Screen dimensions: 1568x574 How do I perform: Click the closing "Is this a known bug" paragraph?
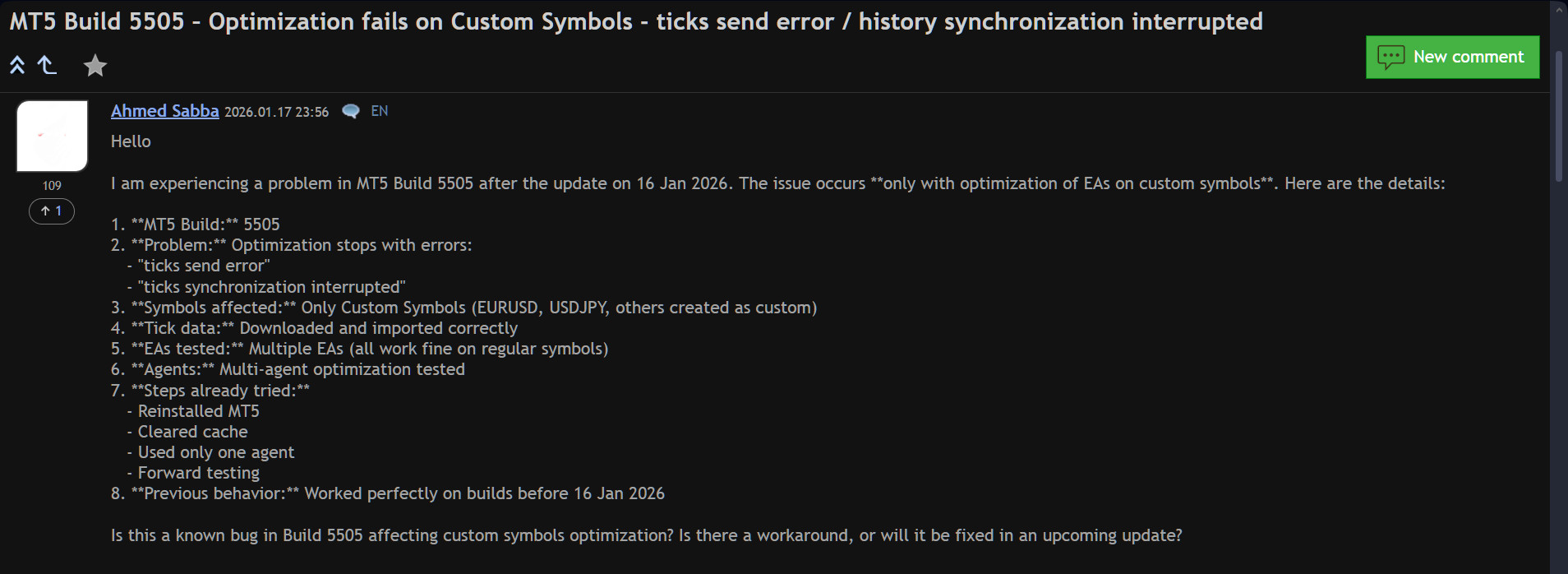[x=646, y=535]
